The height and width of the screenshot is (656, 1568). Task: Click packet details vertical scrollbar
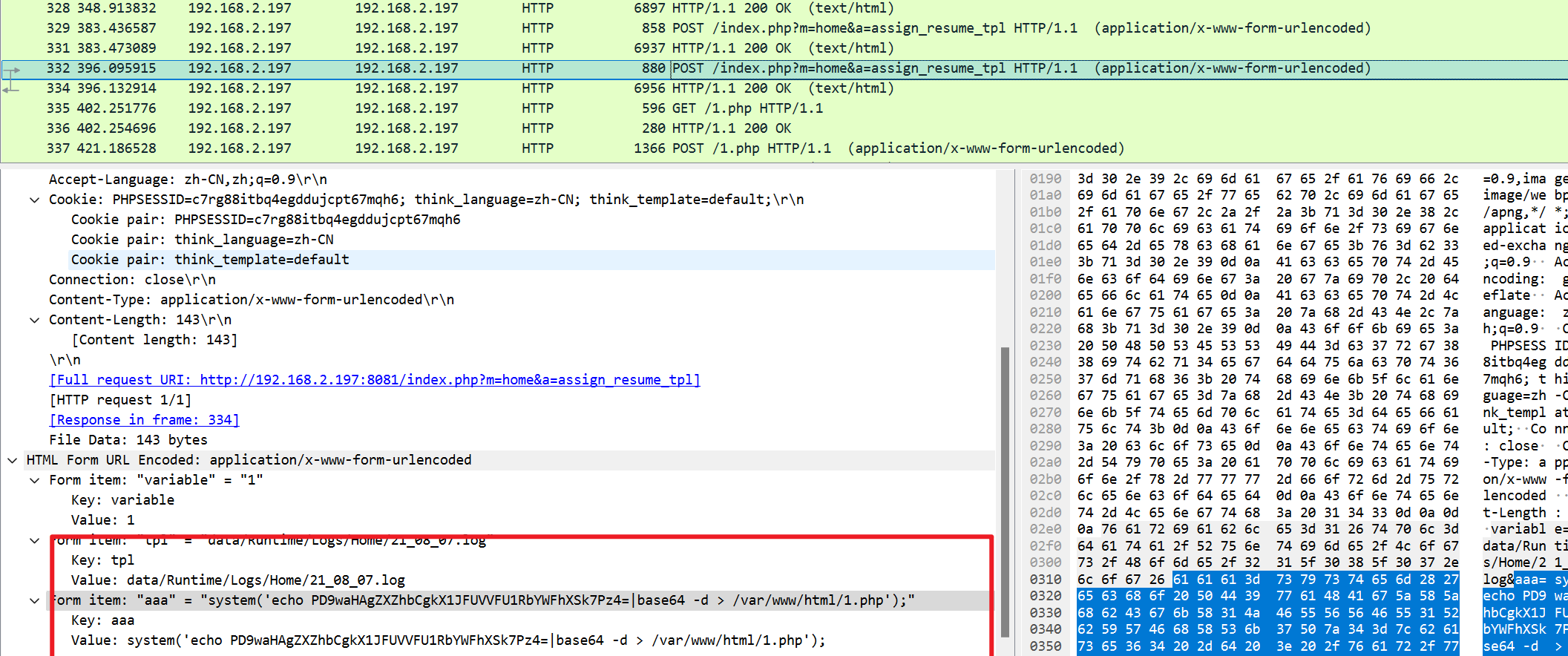(x=1006, y=491)
